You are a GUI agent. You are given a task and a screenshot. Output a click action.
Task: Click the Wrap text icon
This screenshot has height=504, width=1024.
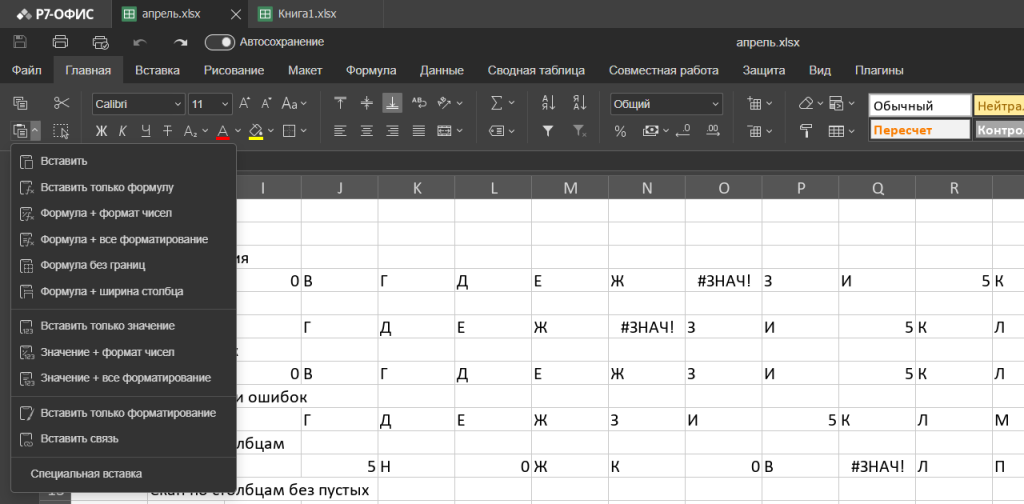(x=419, y=103)
